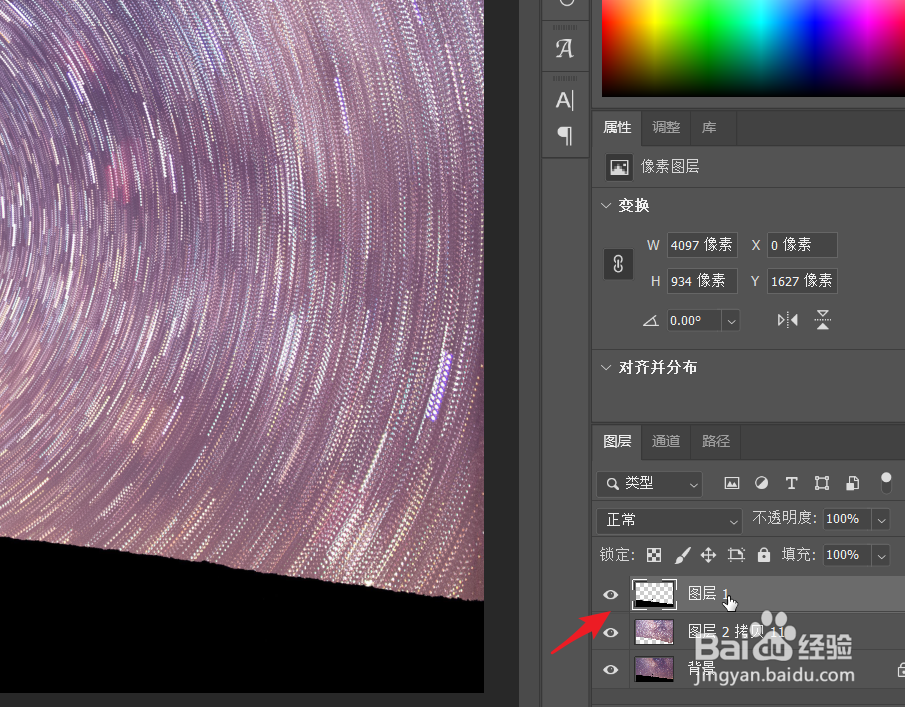Click the X position field 0 像素
The width and height of the screenshot is (905, 707).
pyautogui.click(x=802, y=245)
